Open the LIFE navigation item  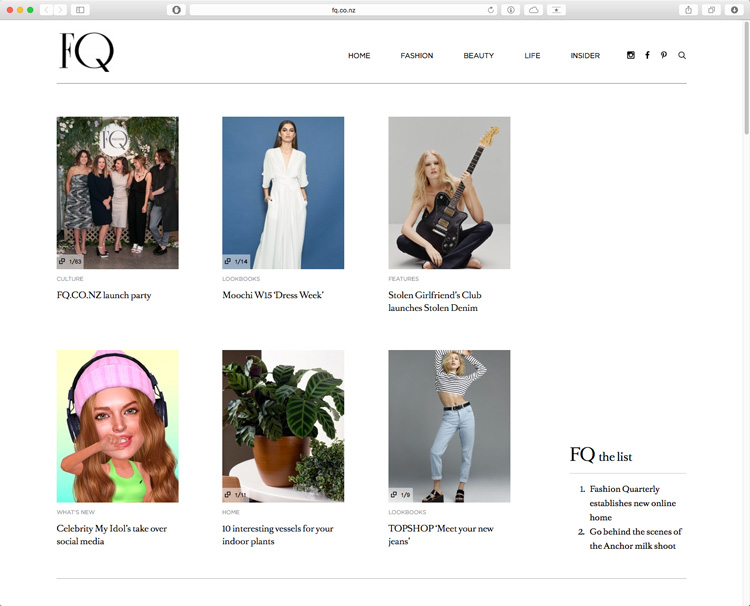point(532,55)
